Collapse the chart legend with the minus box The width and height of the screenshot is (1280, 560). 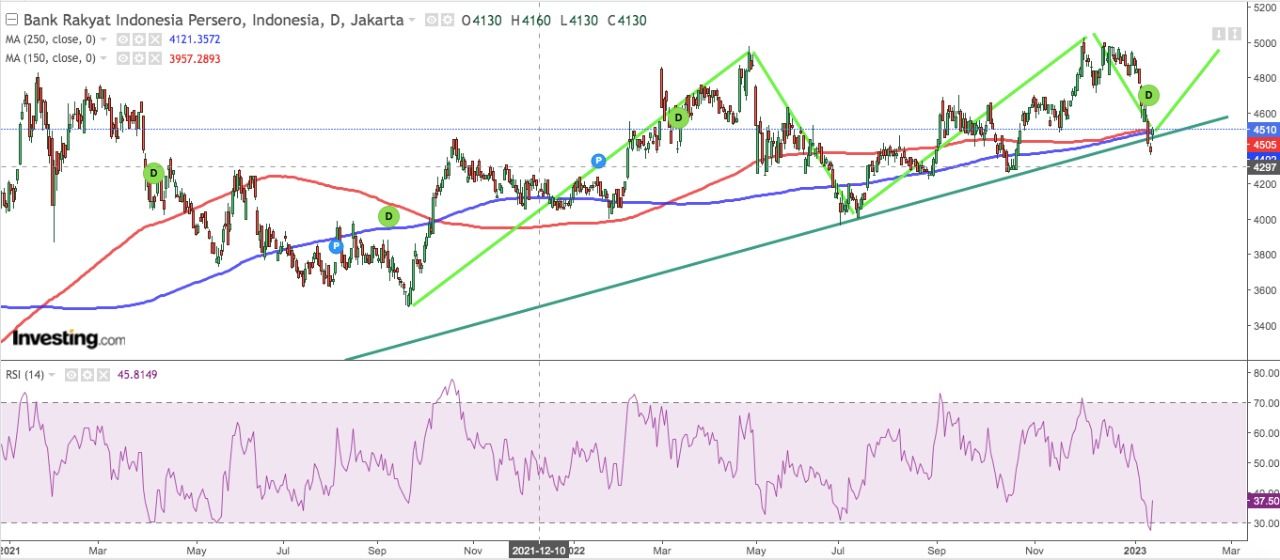(11, 19)
